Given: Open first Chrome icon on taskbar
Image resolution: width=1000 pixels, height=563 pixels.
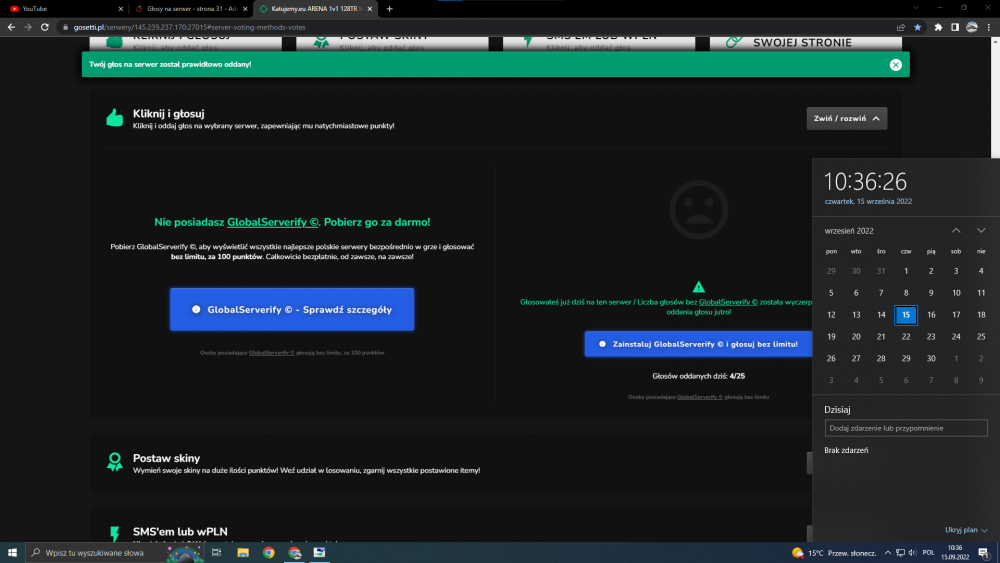Looking at the screenshot, I should (268, 552).
